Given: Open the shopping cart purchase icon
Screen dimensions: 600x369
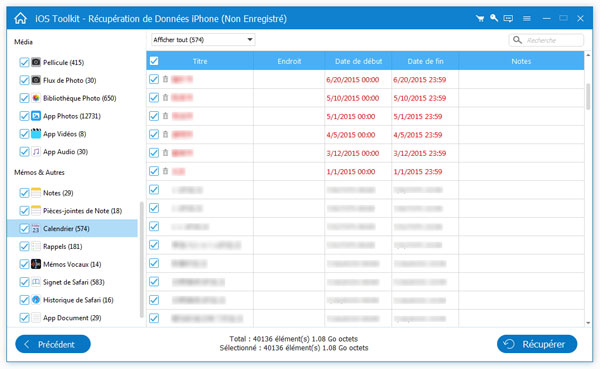Looking at the screenshot, I should (479, 18).
